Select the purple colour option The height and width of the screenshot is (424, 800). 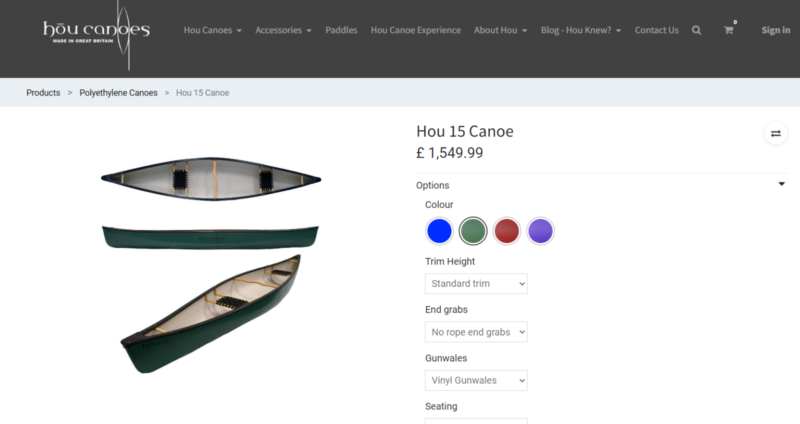pyautogui.click(x=540, y=231)
